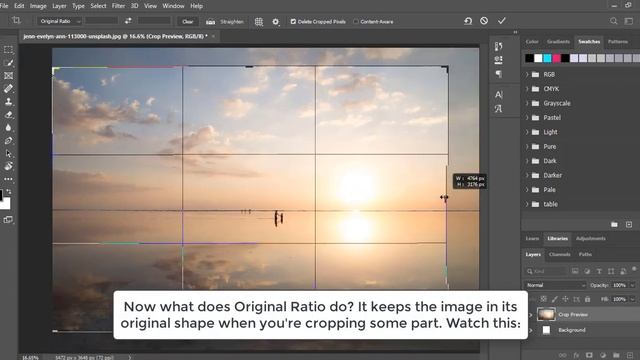Create a new swatch group folder
Viewport: 640px width, 360px height.
[x=614, y=224]
